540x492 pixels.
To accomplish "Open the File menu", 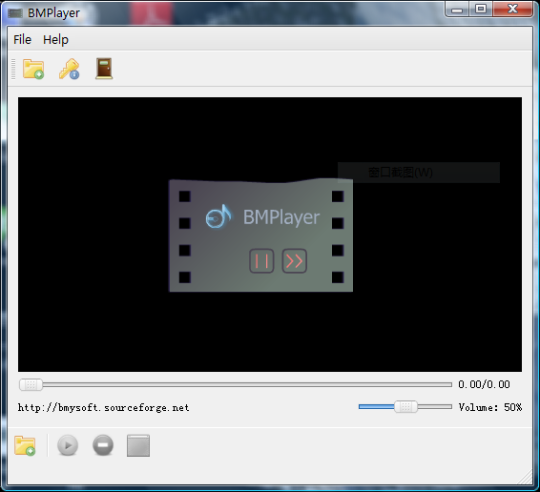I will pyautogui.click(x=22, y=40).
